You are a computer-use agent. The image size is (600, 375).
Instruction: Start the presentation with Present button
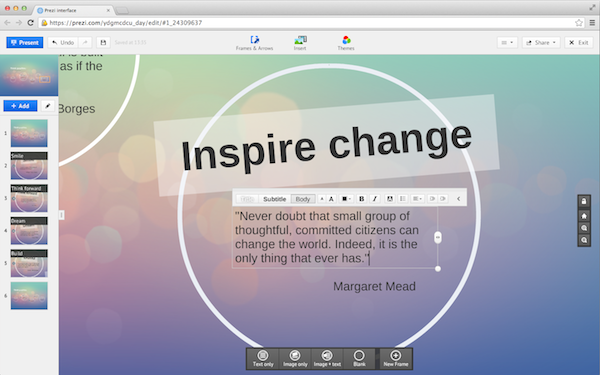pyautogui.click(x=24, y=42)
